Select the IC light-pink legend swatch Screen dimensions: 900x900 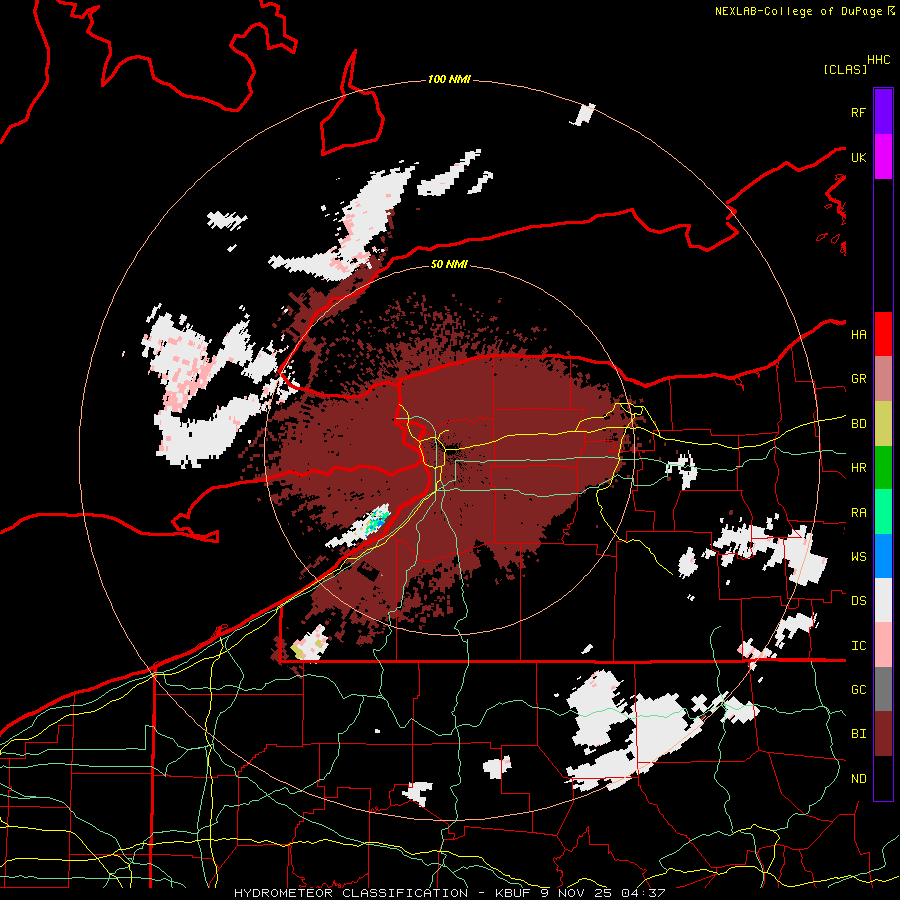(883, 645)
